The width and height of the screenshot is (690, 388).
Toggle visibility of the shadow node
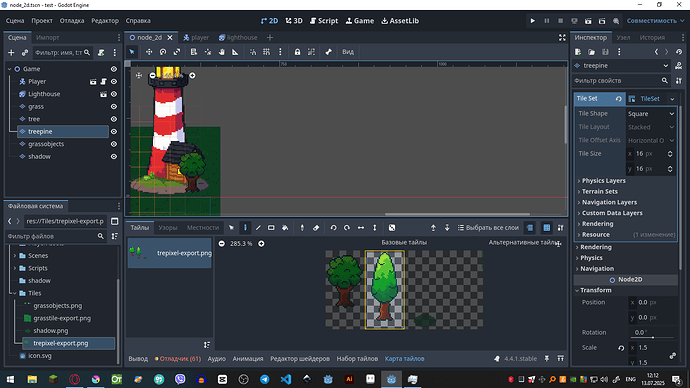114,157
